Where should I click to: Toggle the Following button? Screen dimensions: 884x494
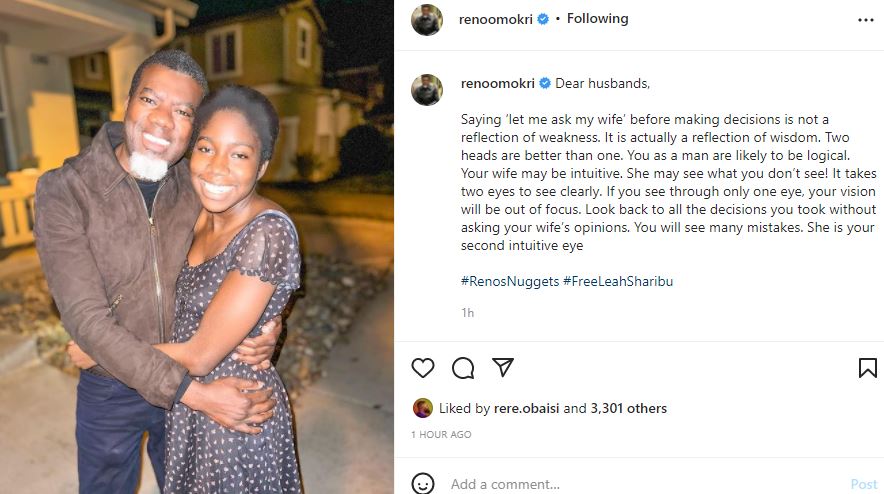597,19
